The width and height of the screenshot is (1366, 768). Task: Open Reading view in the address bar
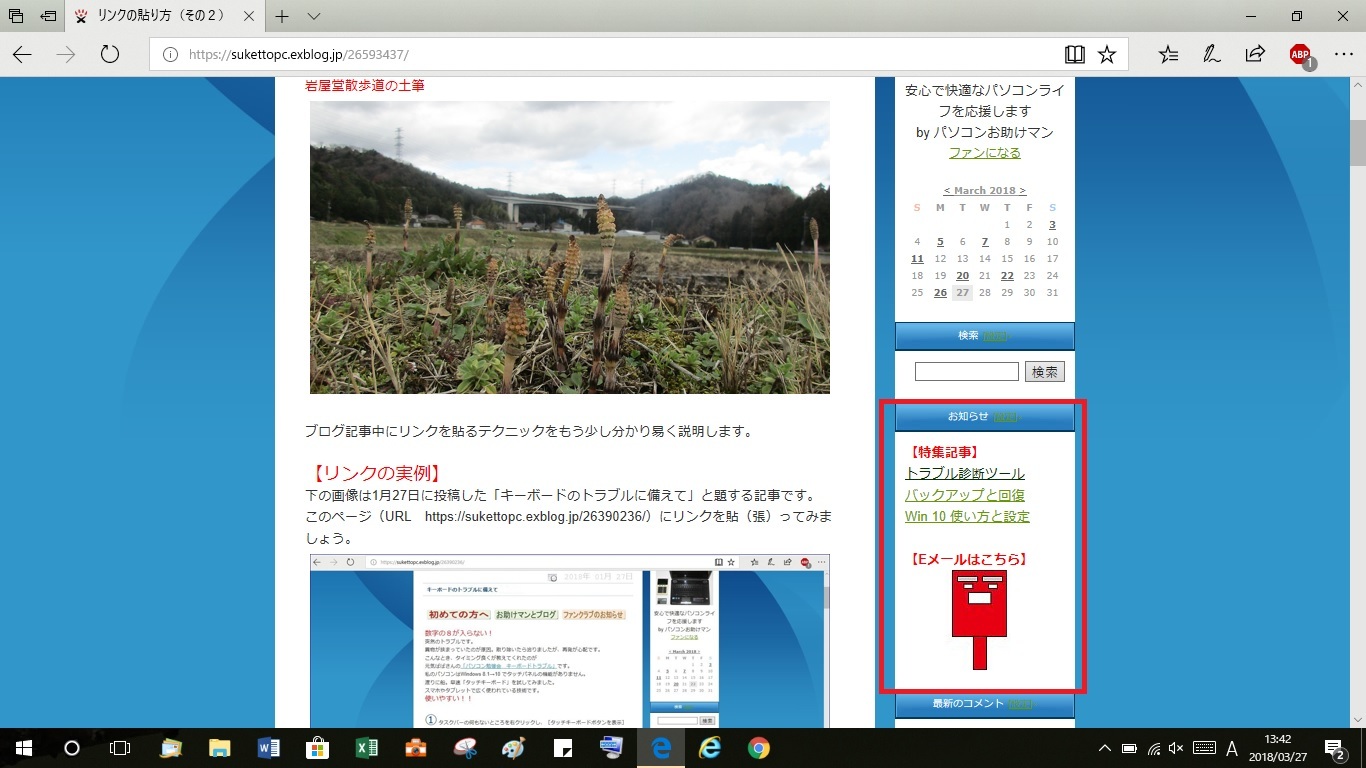coord(1075,54)
